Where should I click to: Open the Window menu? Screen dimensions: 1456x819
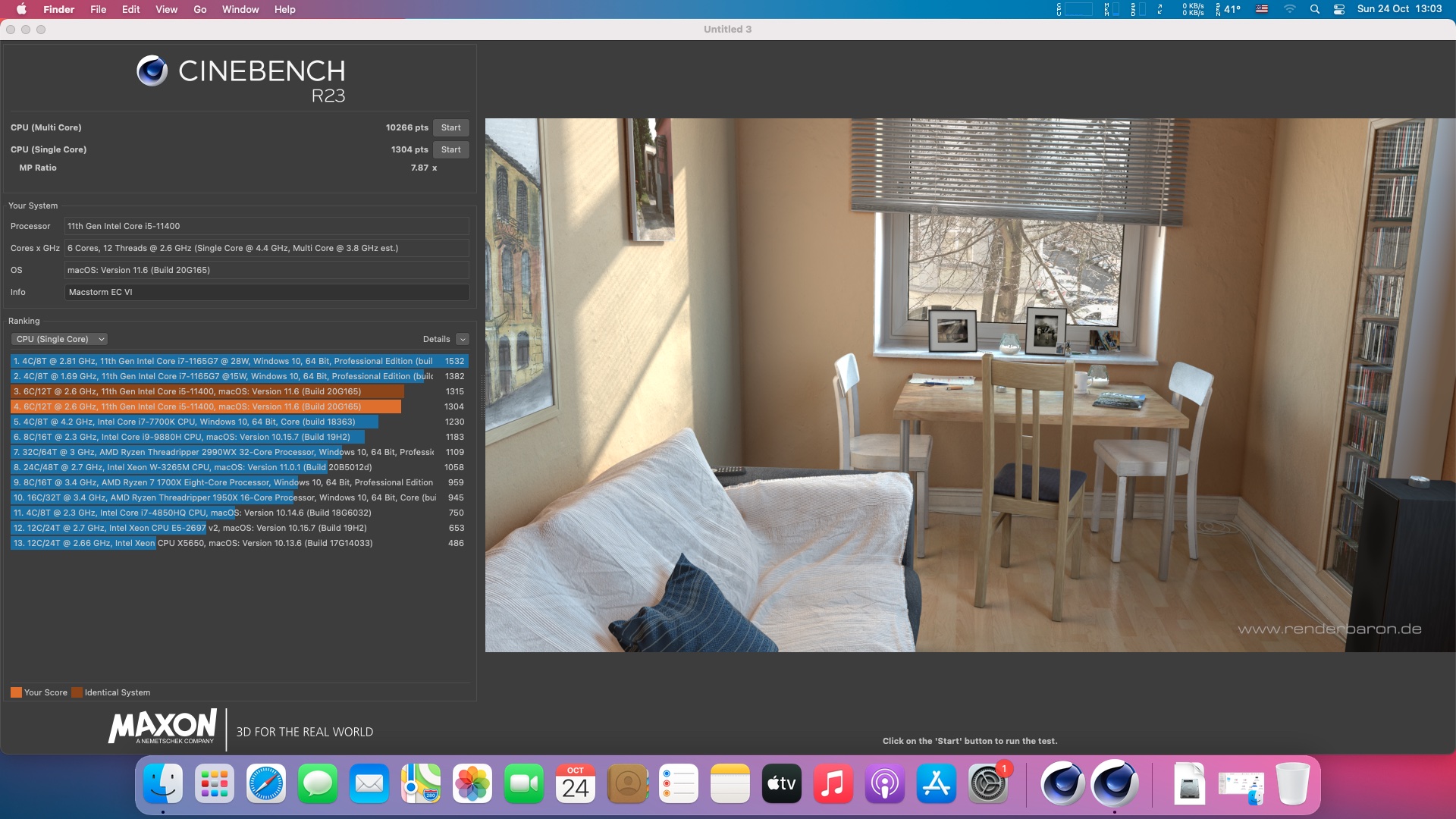pyautogui.click(x=240, y=9)
